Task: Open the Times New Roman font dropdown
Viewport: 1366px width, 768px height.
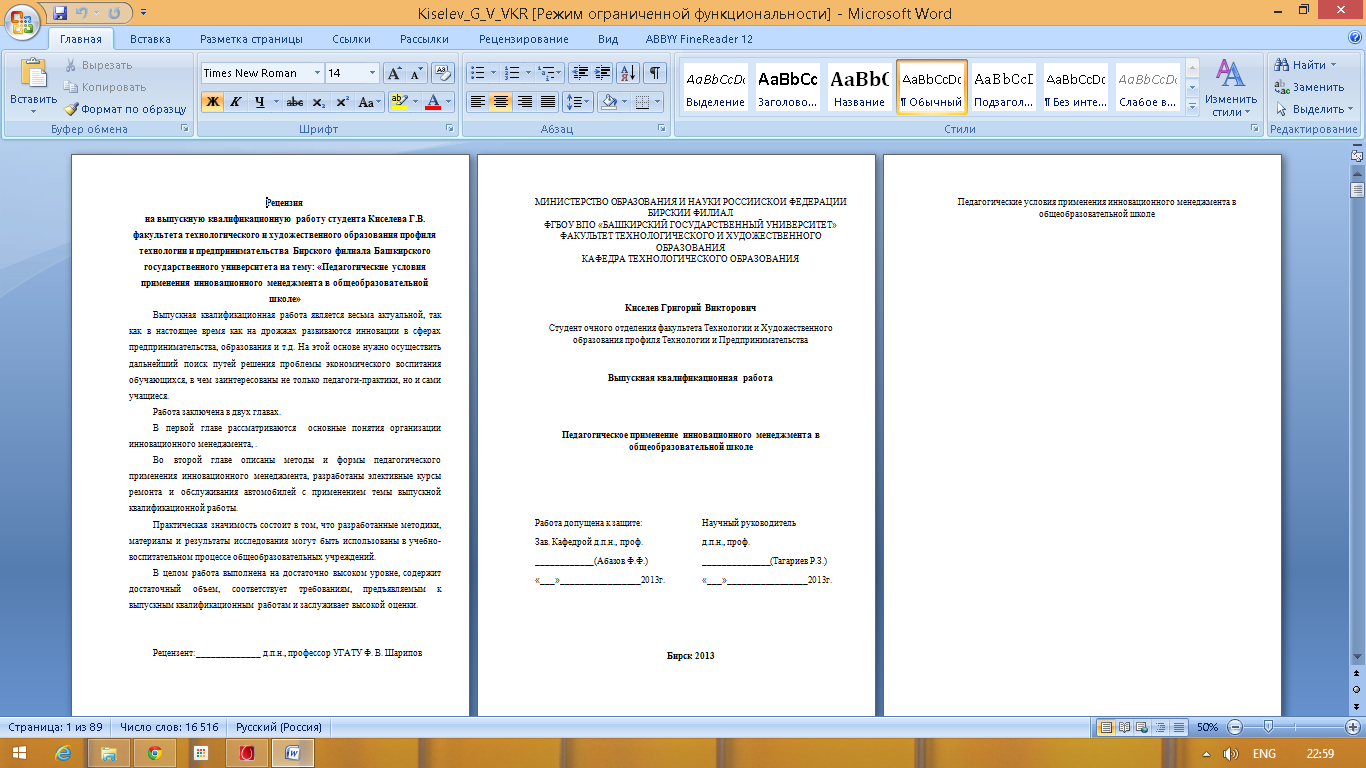Action: (x=317, y=73)
